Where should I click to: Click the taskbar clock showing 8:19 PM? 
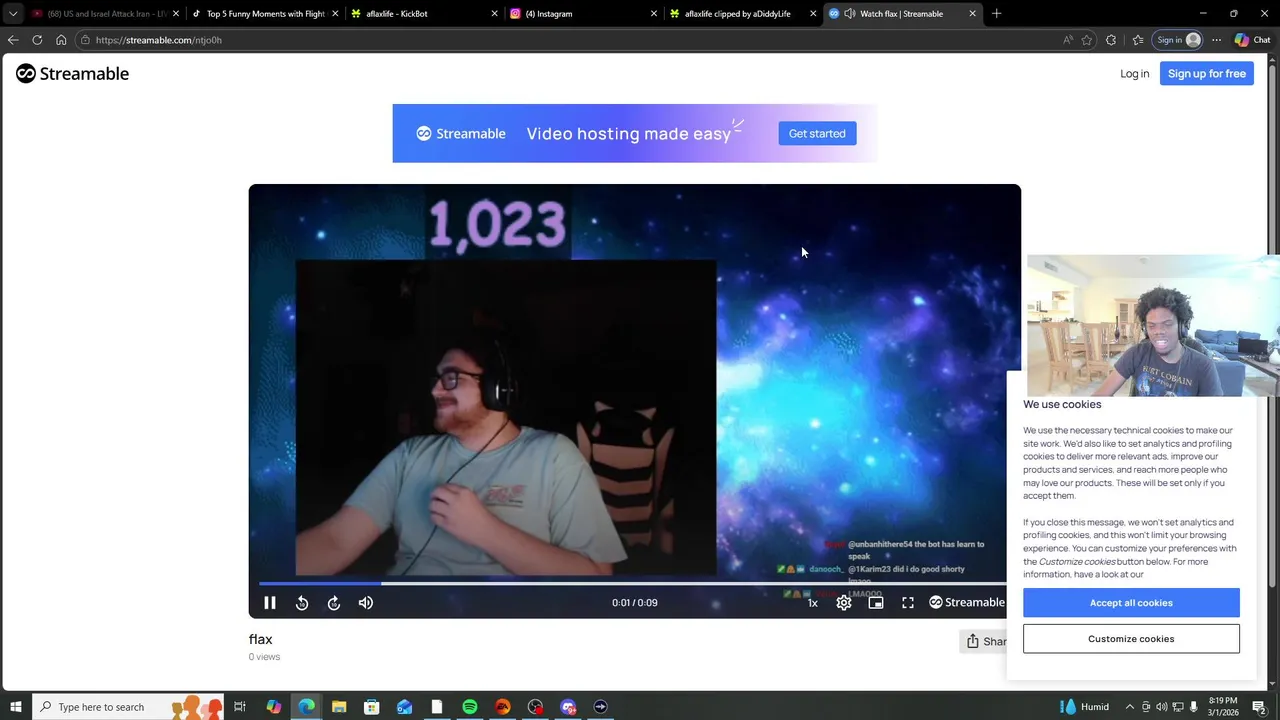pos(1223,707)
